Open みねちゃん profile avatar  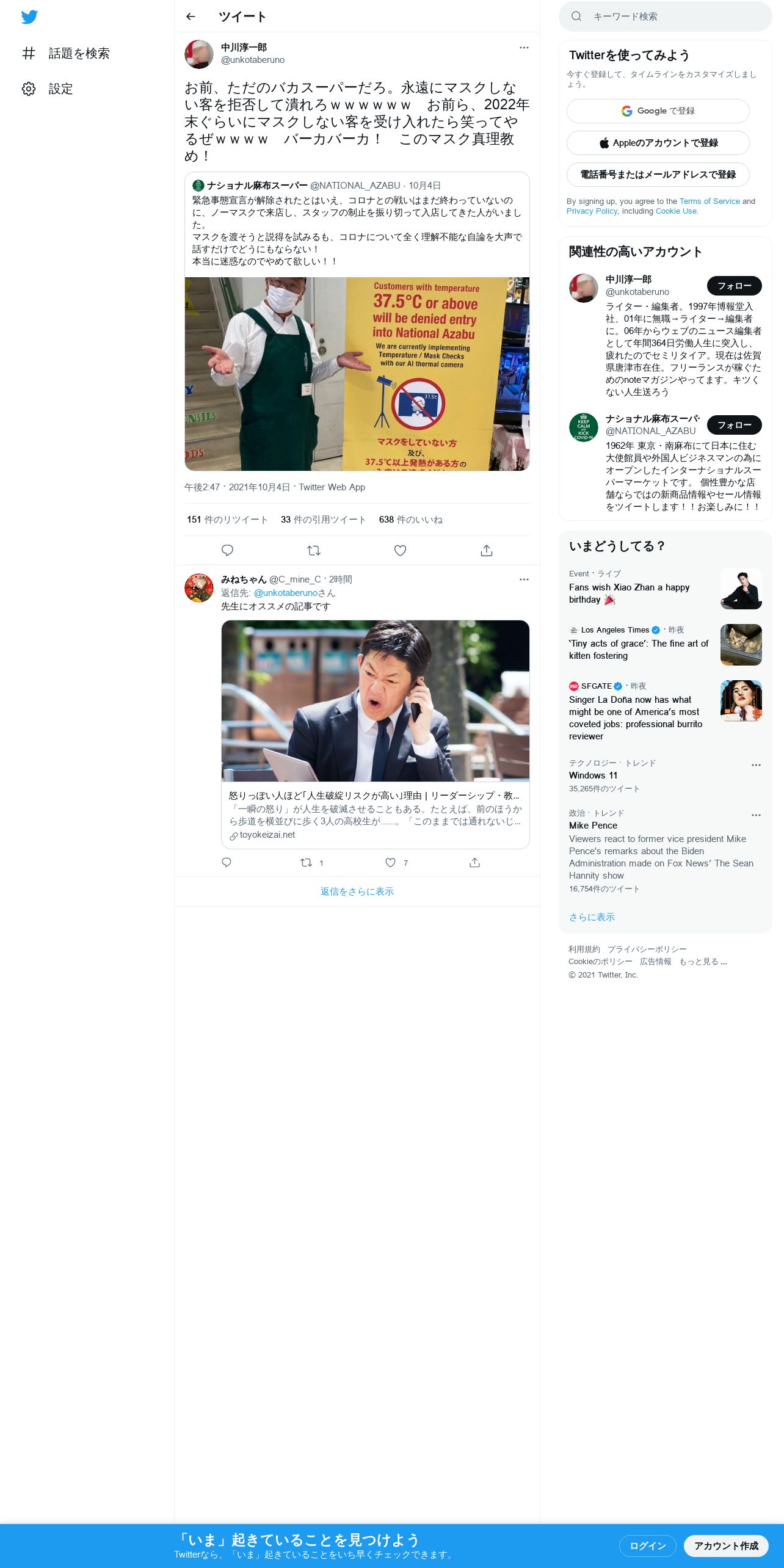[199, 588]
